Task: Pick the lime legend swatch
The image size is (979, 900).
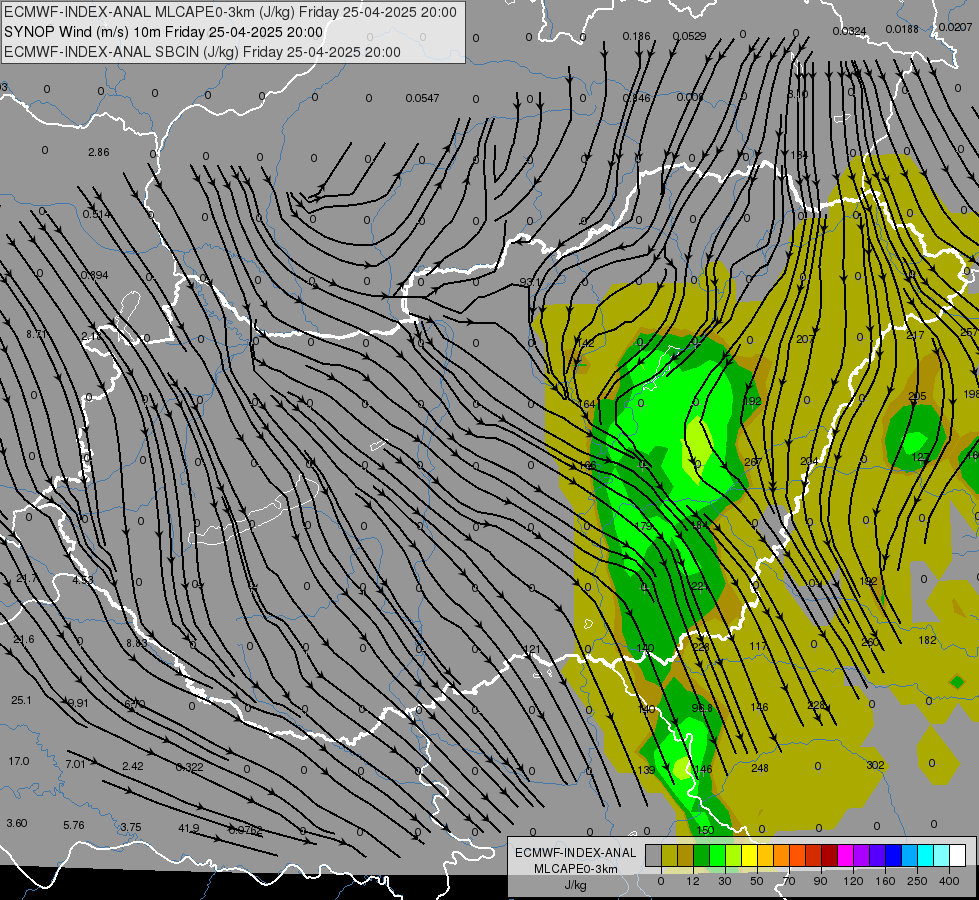Action: click(733, 856)
